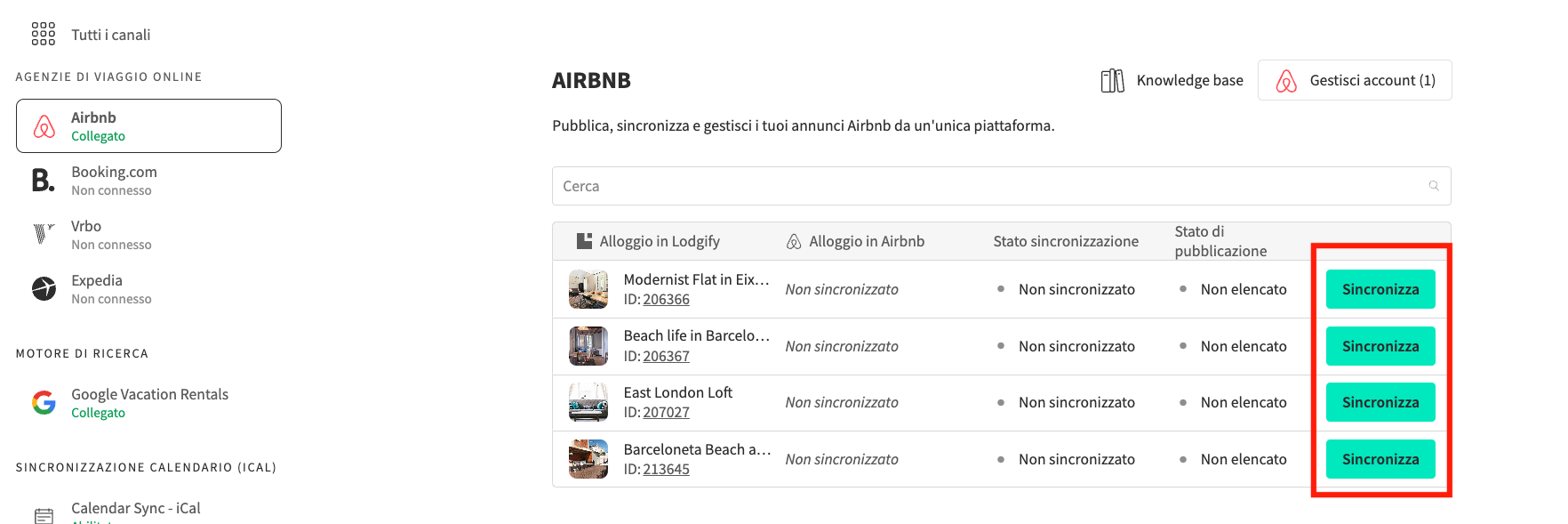
Task: Click the Booking.com B logo
Action: [43, 180]
